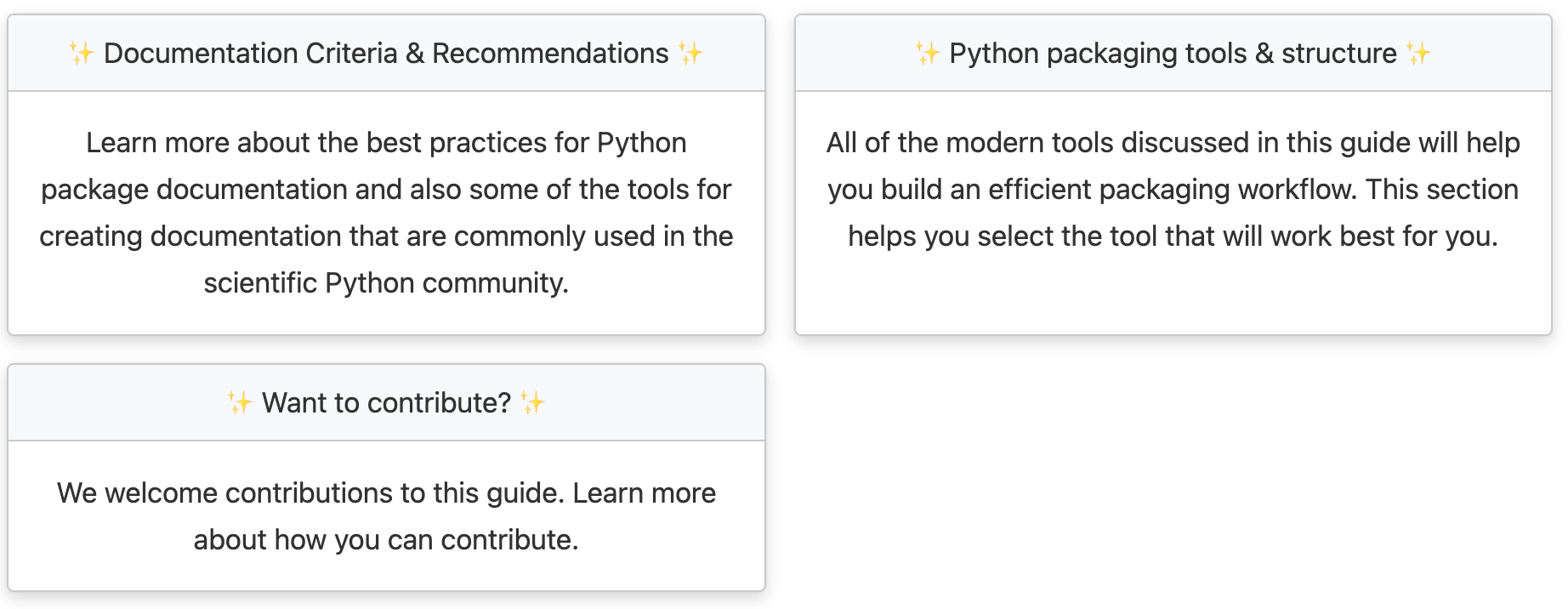Select text 'Learn more about the best practices for Python'

[386, 142]
